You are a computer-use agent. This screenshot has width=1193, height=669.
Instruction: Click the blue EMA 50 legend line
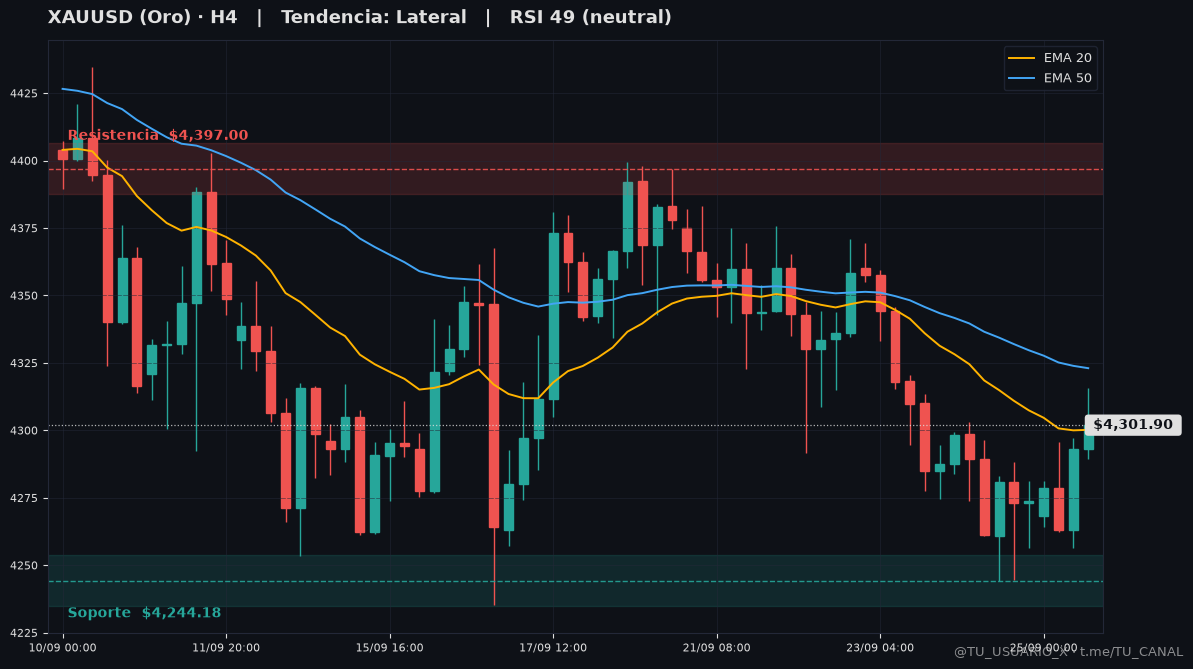pyautogui.click(x=1021, y=78)
